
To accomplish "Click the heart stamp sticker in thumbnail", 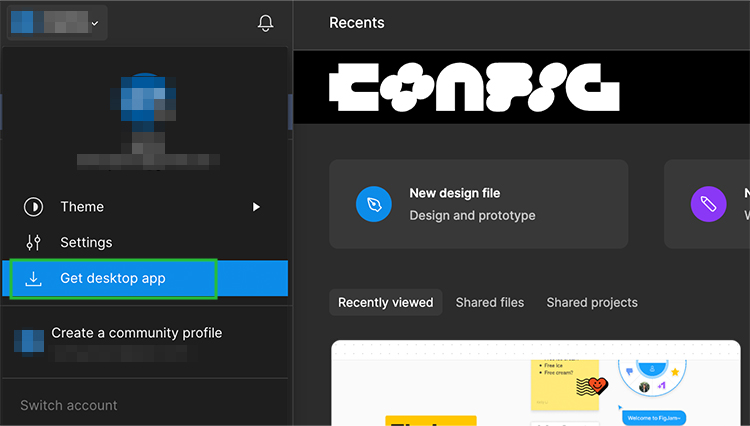I will click(x=592, y=386).
